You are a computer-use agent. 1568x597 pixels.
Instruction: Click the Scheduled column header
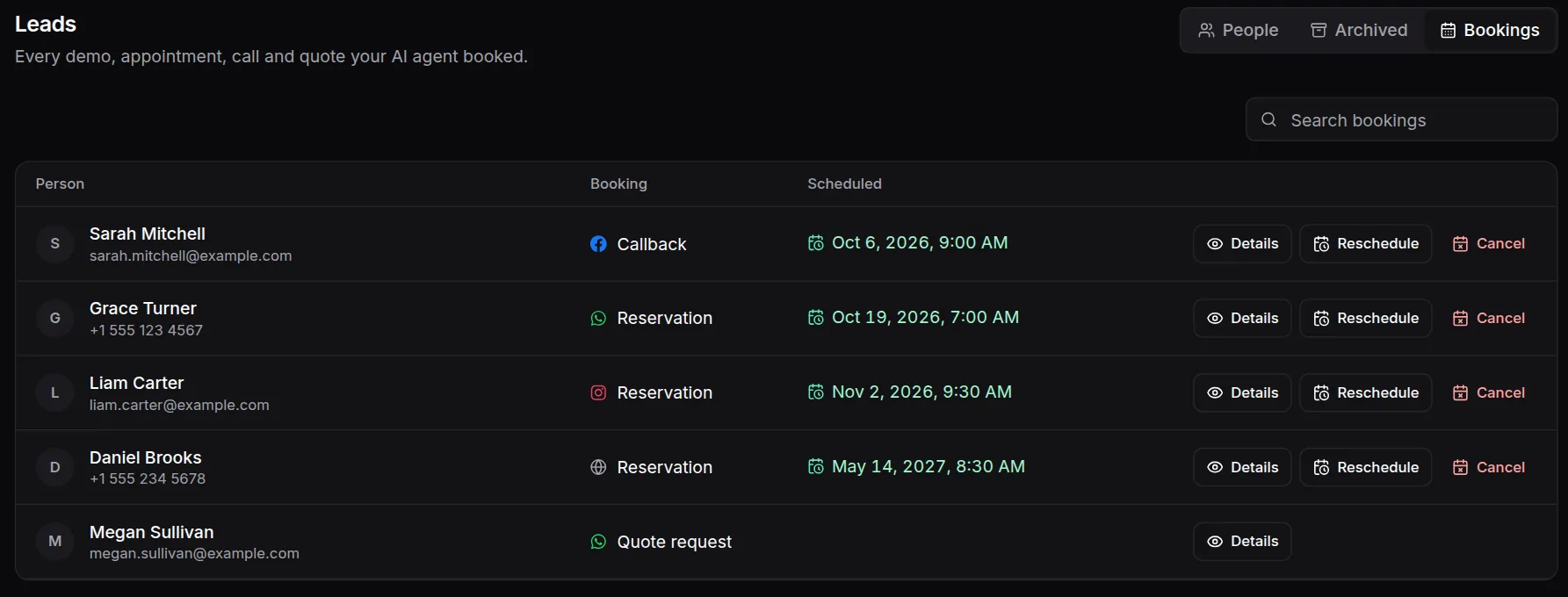(844, 183)
